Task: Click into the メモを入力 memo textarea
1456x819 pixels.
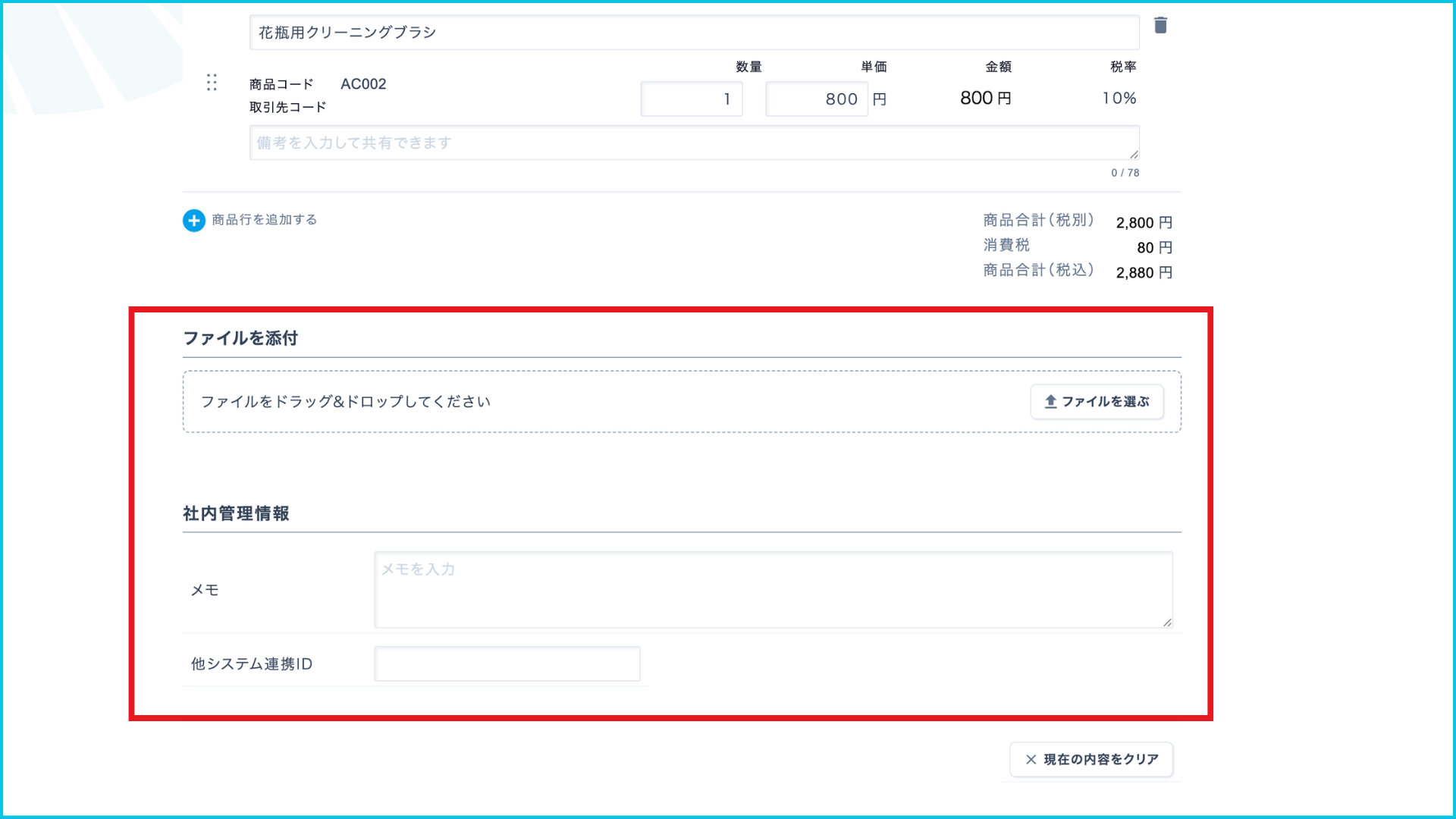Action: pos(772,590)
